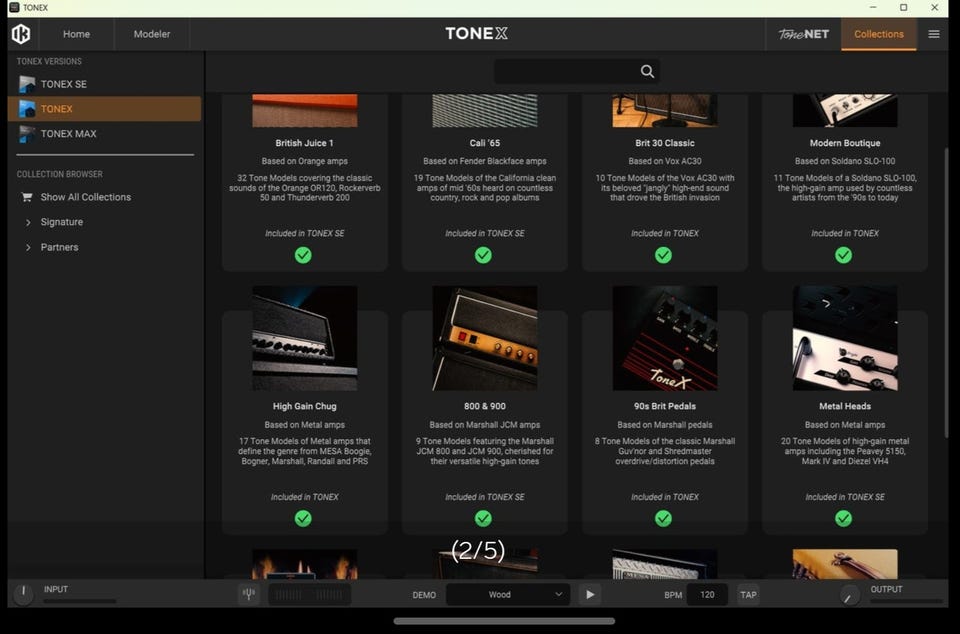Expand the Partners collections tree
The image size is (960, 634).
tap(28, 248)
